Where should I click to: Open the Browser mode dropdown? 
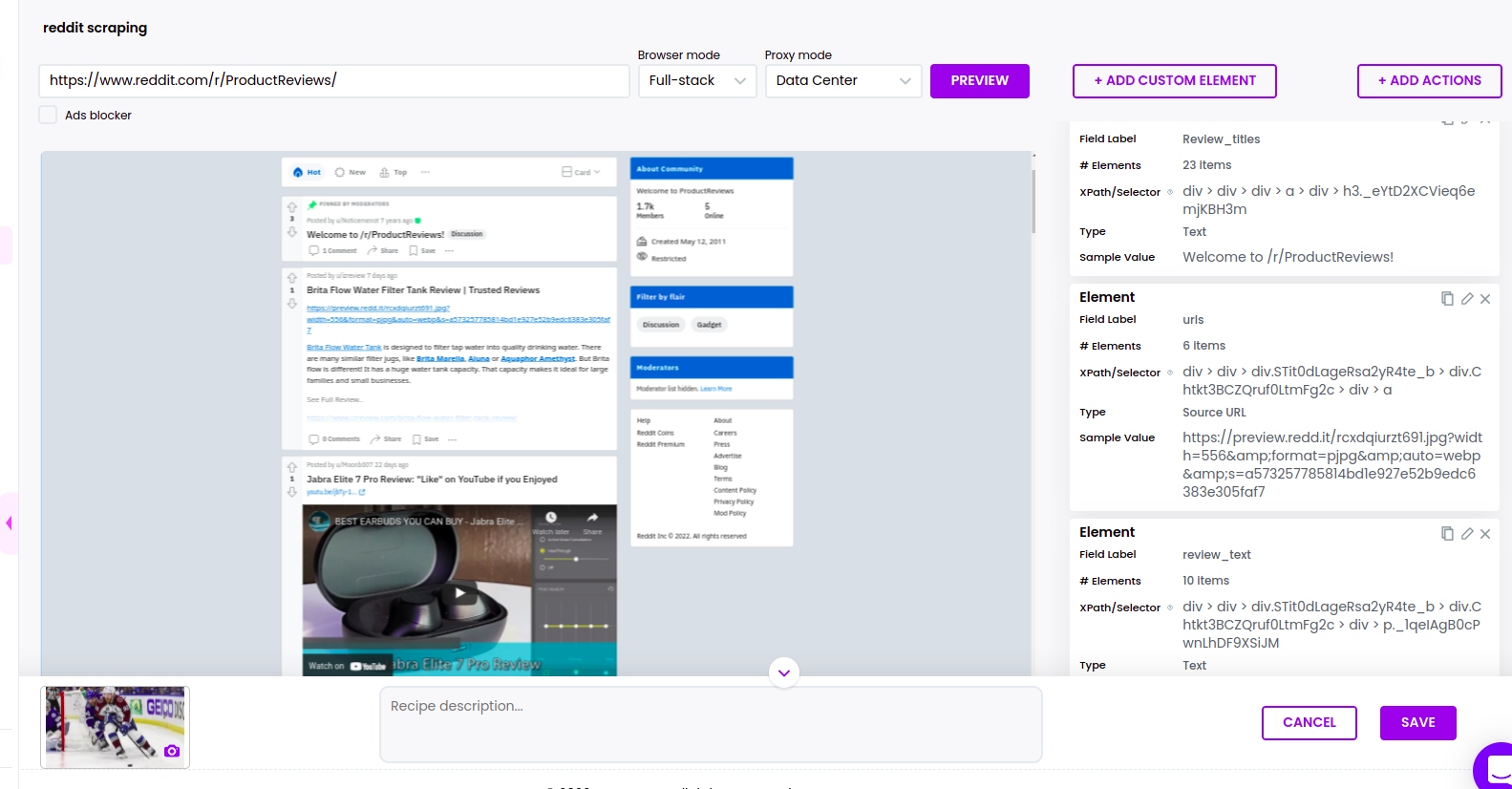click(697, 81)
